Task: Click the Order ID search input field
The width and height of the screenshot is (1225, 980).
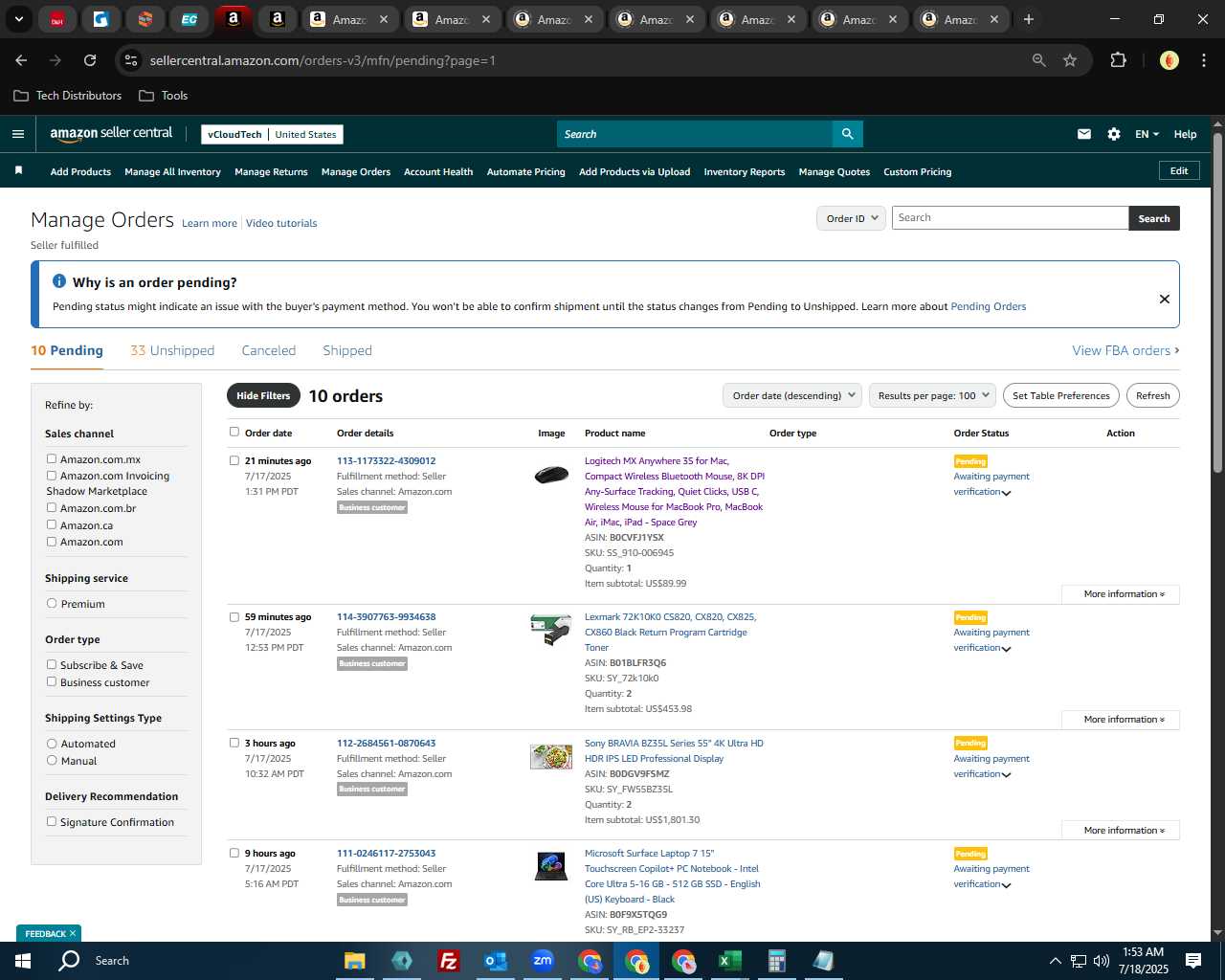Action: (1010, 218)
